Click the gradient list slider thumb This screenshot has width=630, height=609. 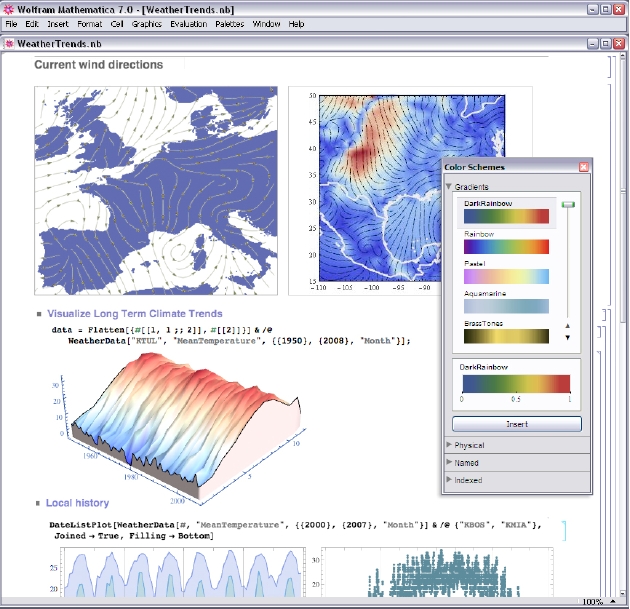point(568,204)
